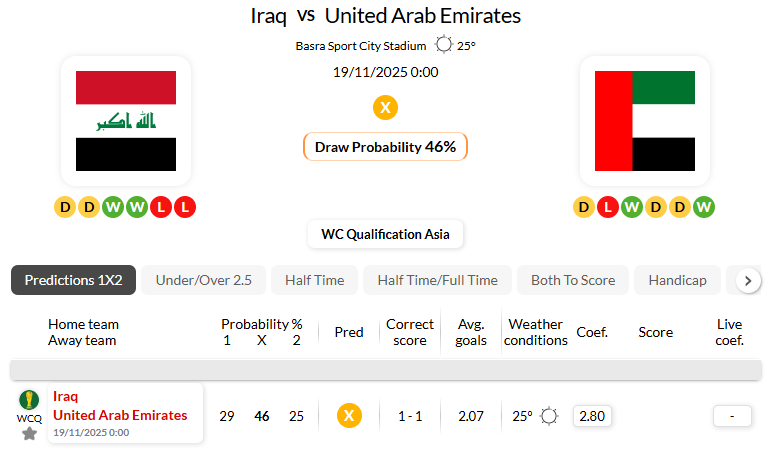Open the Both To Score tab
This screenshot has width=767, height=453.
click(x=573, y=280)
